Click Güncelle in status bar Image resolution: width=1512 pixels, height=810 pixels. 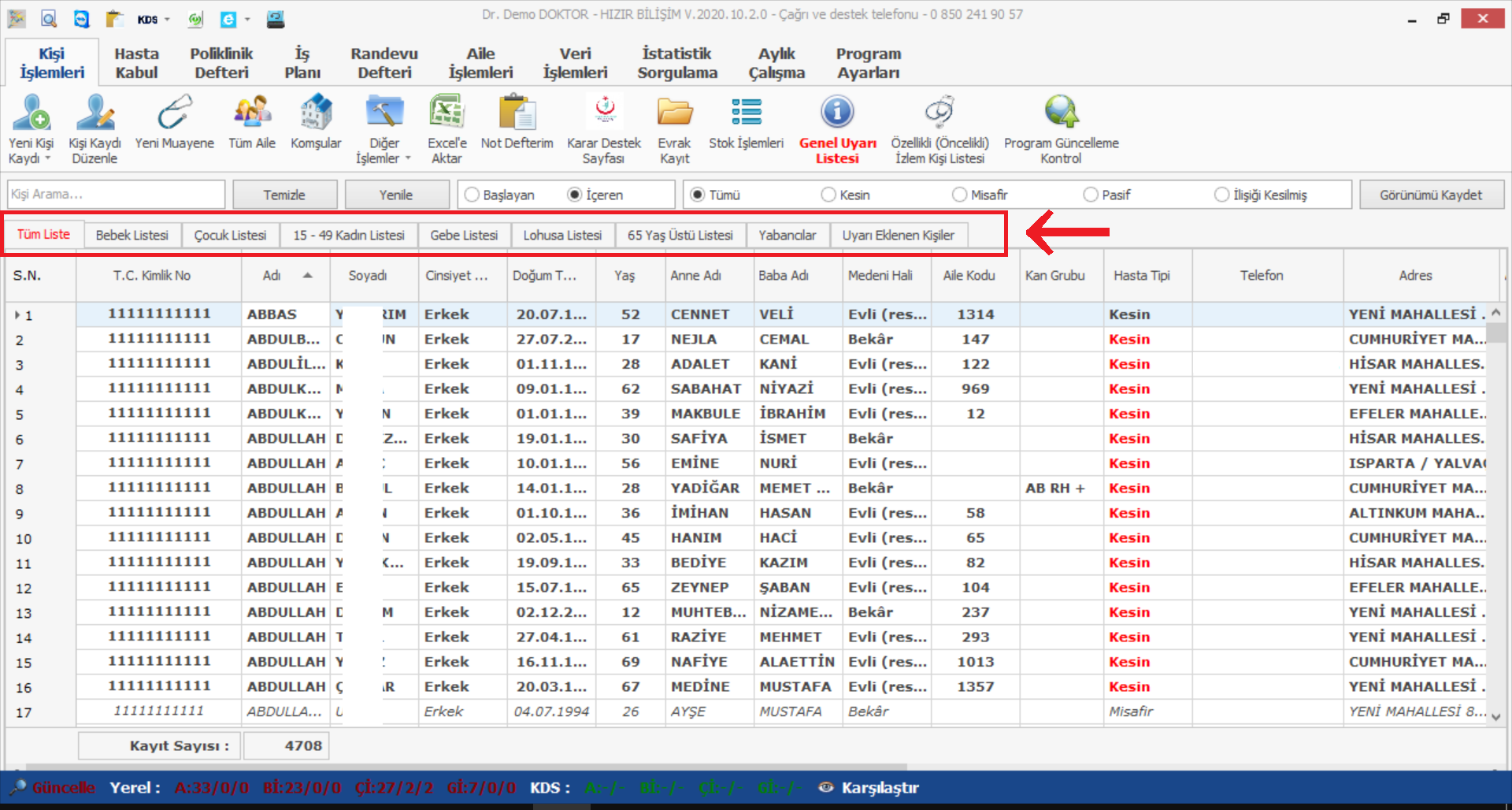coord(63,787)
